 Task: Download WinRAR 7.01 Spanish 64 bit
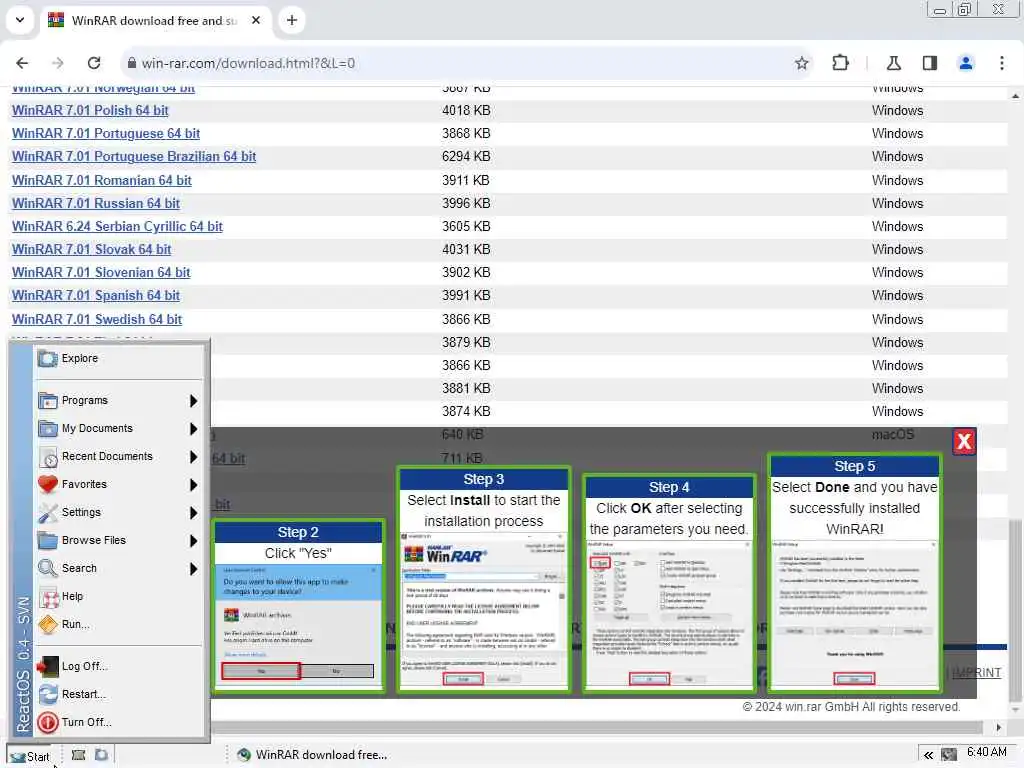(96, 296)
